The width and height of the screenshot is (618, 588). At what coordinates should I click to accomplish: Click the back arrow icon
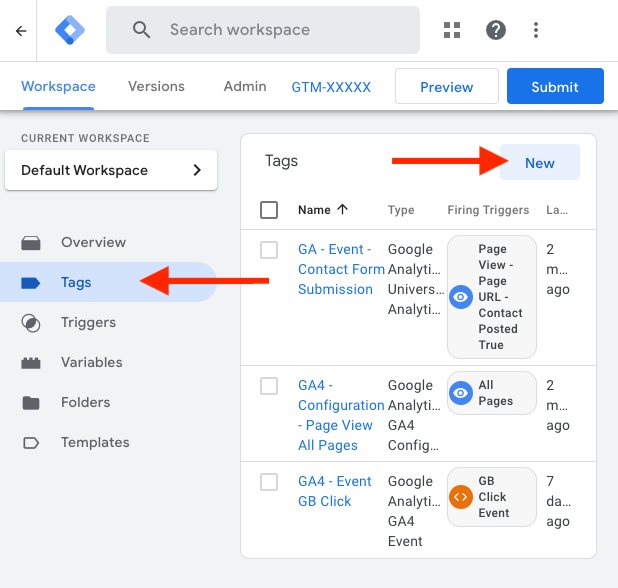click(x=21, y=30)
